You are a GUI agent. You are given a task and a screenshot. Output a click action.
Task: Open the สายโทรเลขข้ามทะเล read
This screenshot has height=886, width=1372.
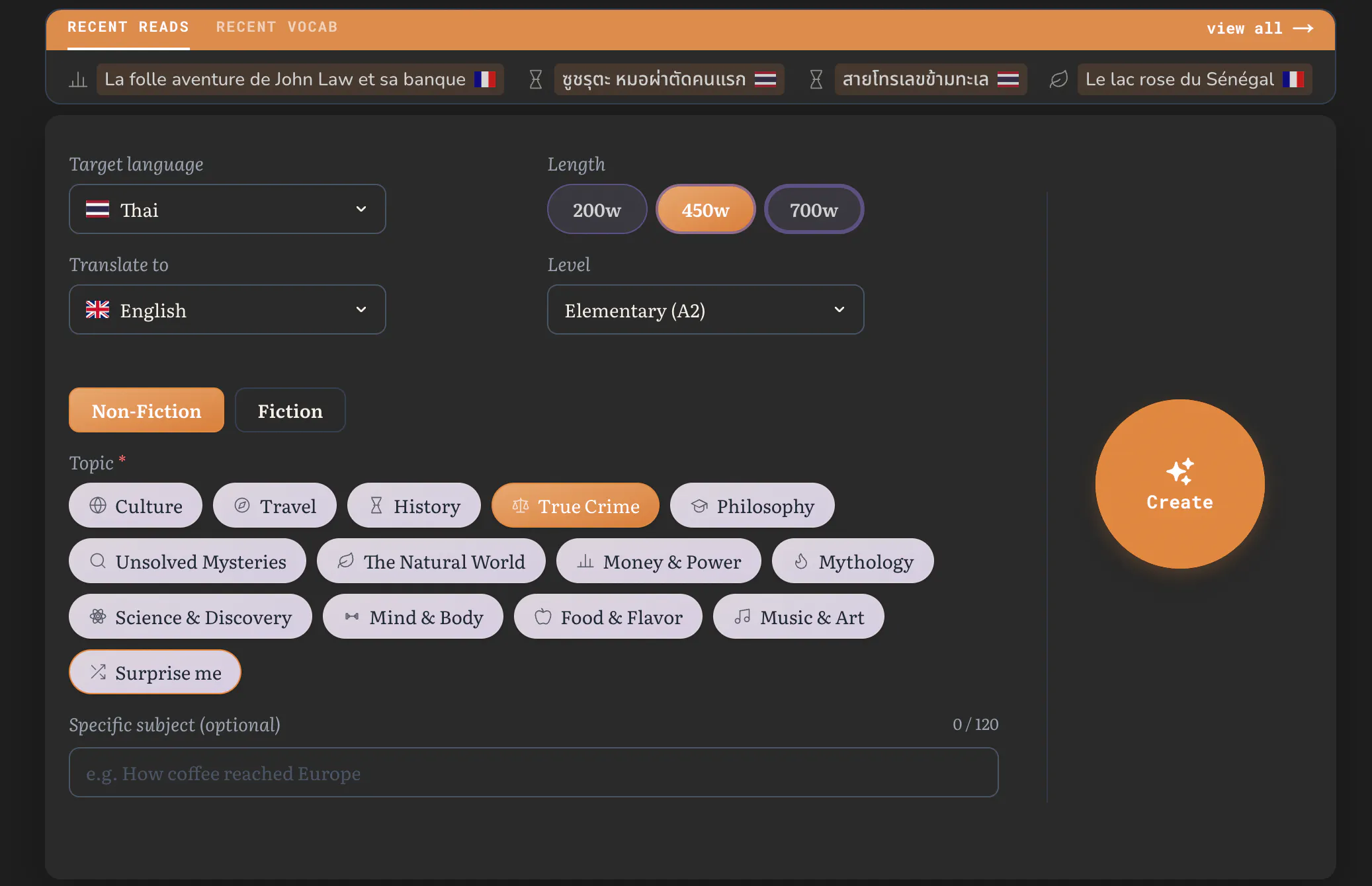coord(930,79)
